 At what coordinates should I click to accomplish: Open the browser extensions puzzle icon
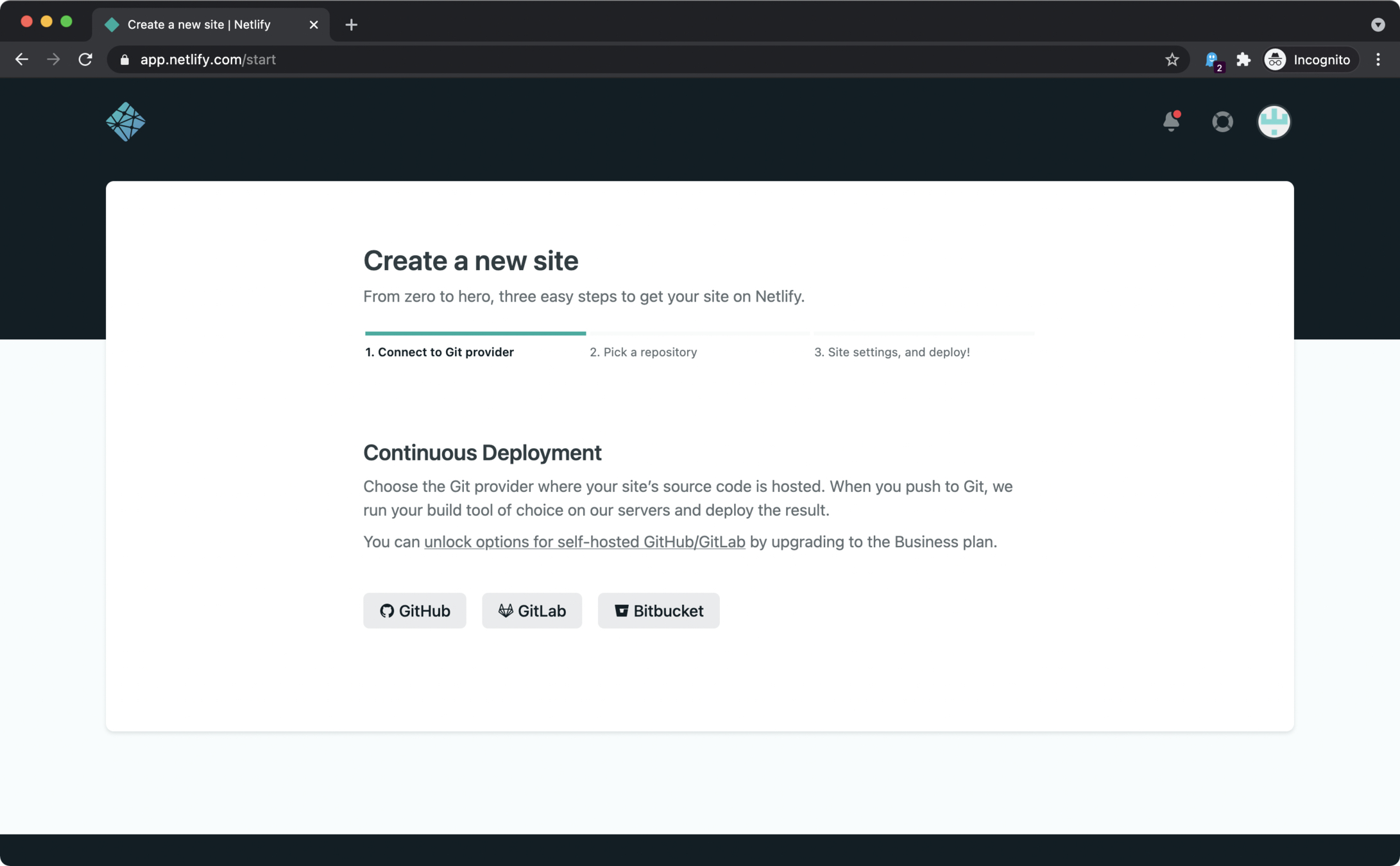coord(1243,60)
